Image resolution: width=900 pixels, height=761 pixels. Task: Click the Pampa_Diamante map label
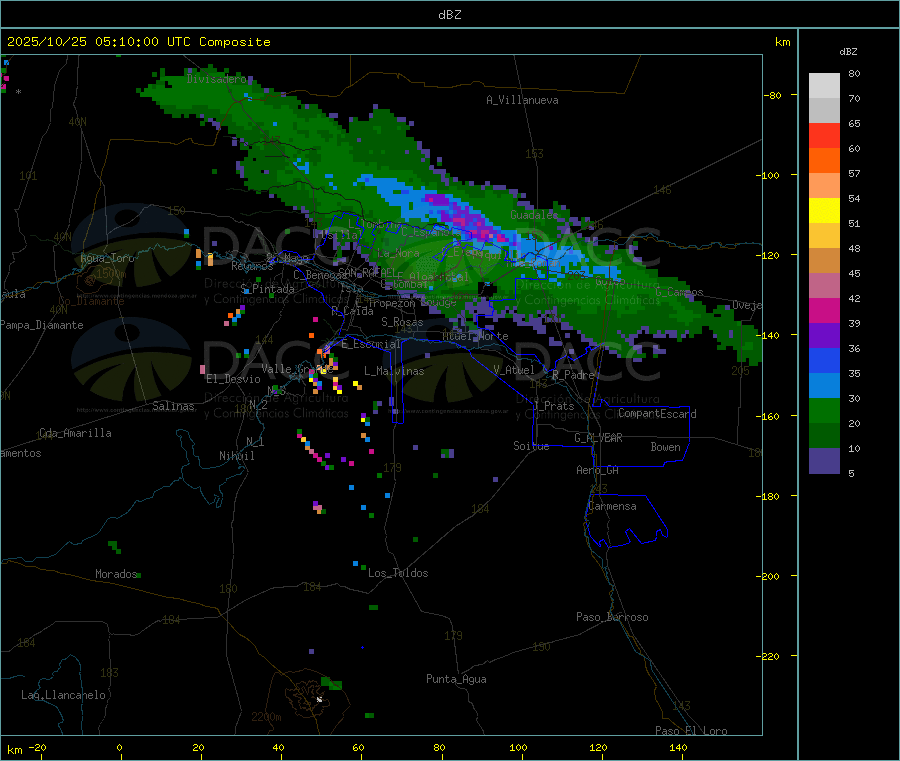coord(41,325)
